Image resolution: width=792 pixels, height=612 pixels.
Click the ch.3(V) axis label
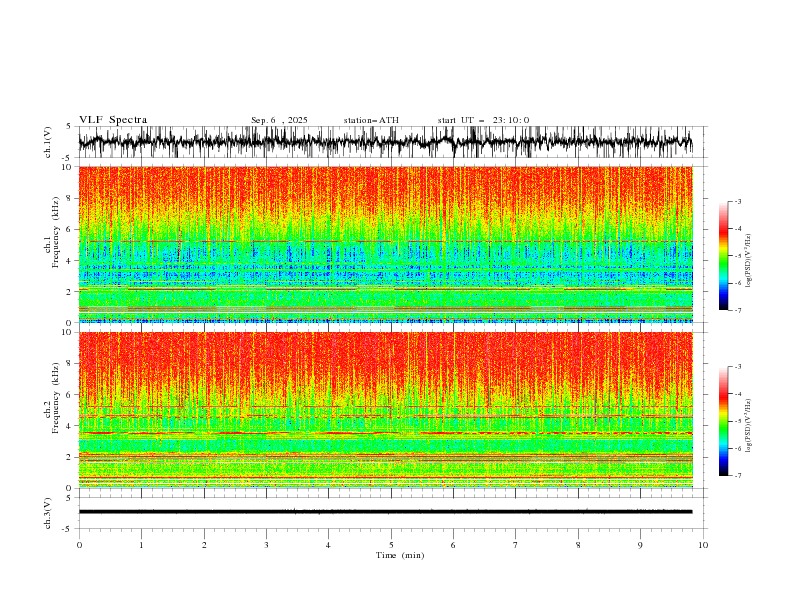pos(48,513)
